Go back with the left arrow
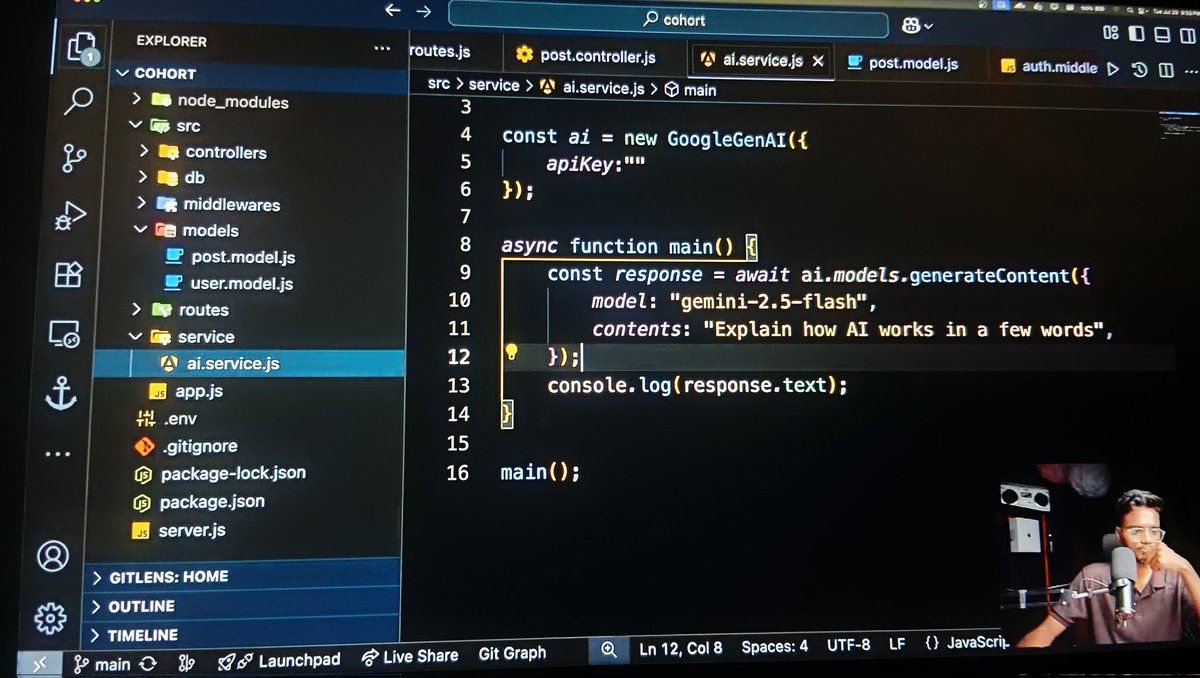 (x=393, y=11)
